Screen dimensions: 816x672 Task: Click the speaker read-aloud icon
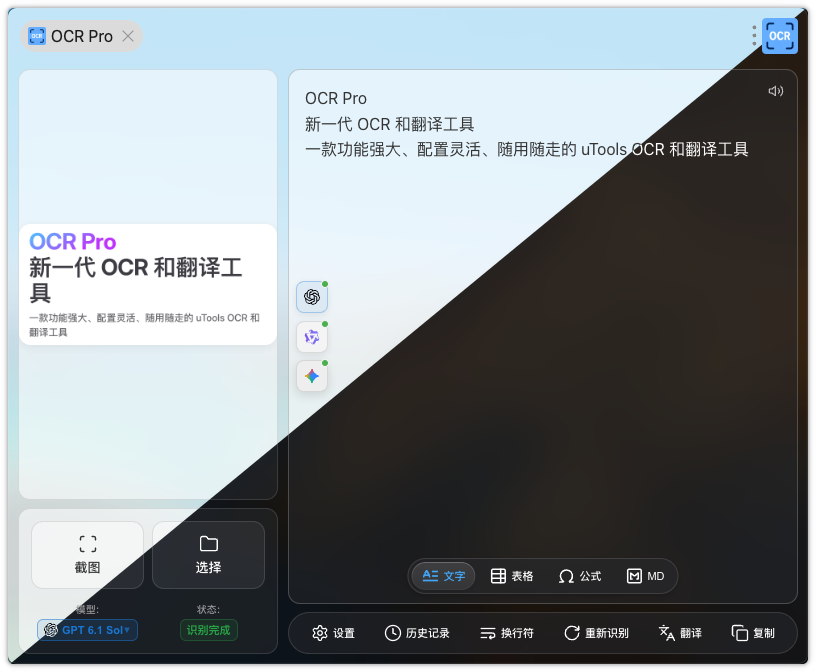coord(775,91)
